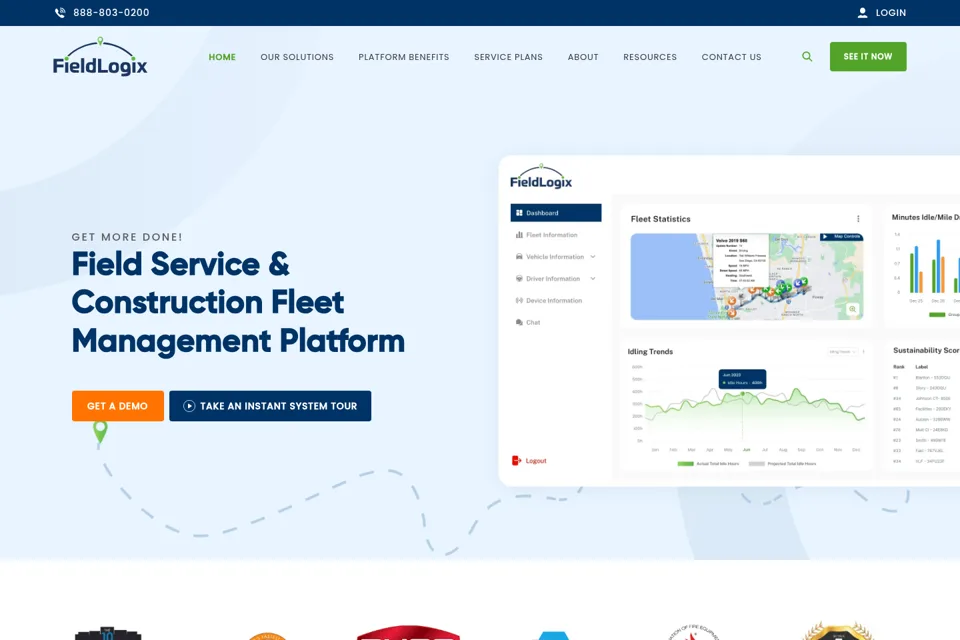Screen dimensions: 960x640
Task: Open Fleet Statistics three-dot menu
Action: [x=858, y=219]
